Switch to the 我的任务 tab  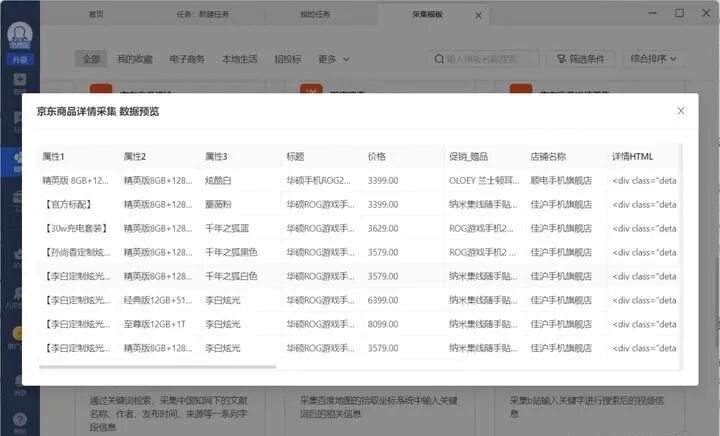pos(315,14)
